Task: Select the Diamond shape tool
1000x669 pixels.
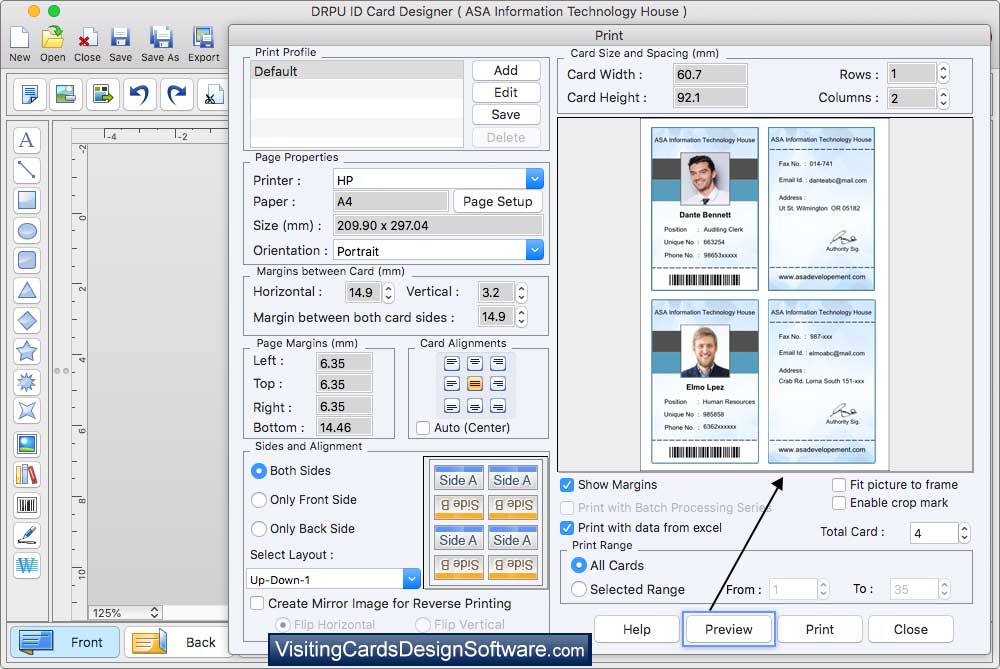Action: pyautogui.click(x=27, y=321)
